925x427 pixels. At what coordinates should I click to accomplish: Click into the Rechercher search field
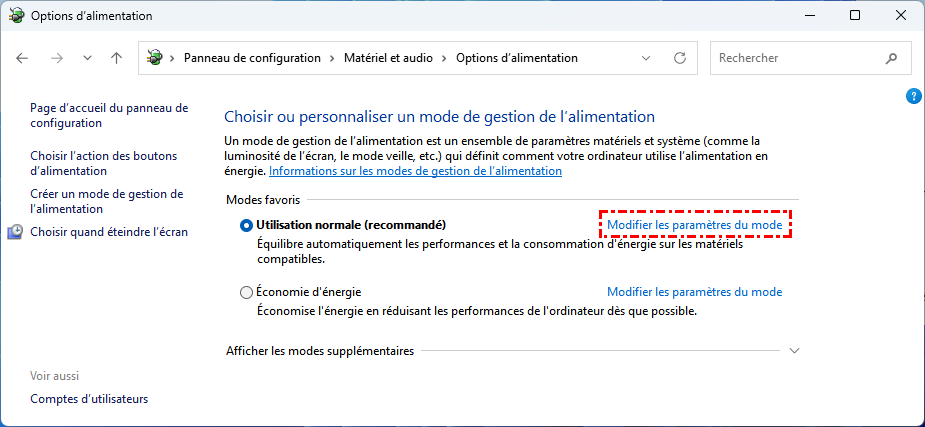click(795, 58)
